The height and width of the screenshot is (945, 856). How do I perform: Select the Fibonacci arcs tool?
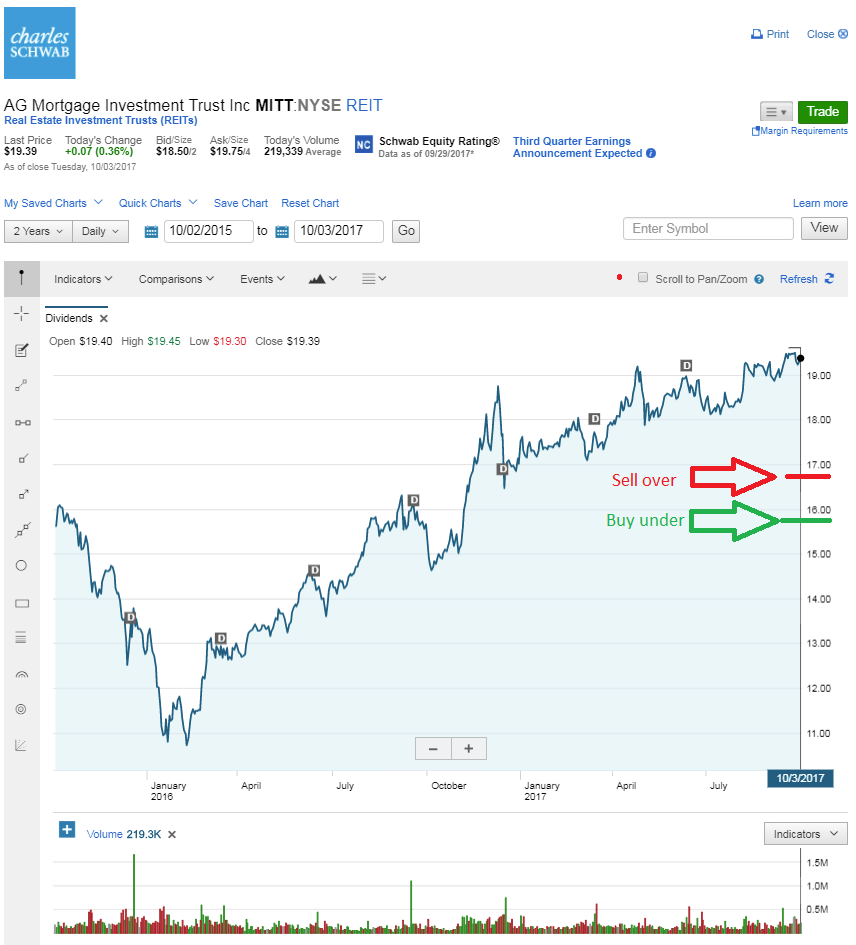click(x=21, y=674)
